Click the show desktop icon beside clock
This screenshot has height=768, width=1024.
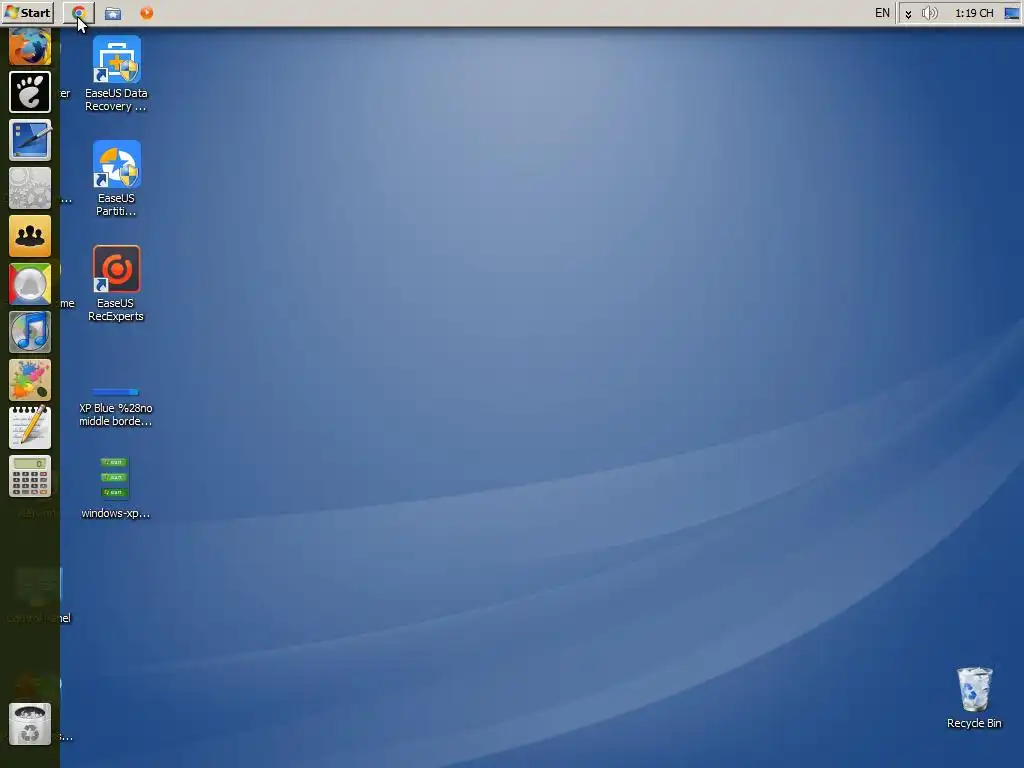tap(1012, 13)
